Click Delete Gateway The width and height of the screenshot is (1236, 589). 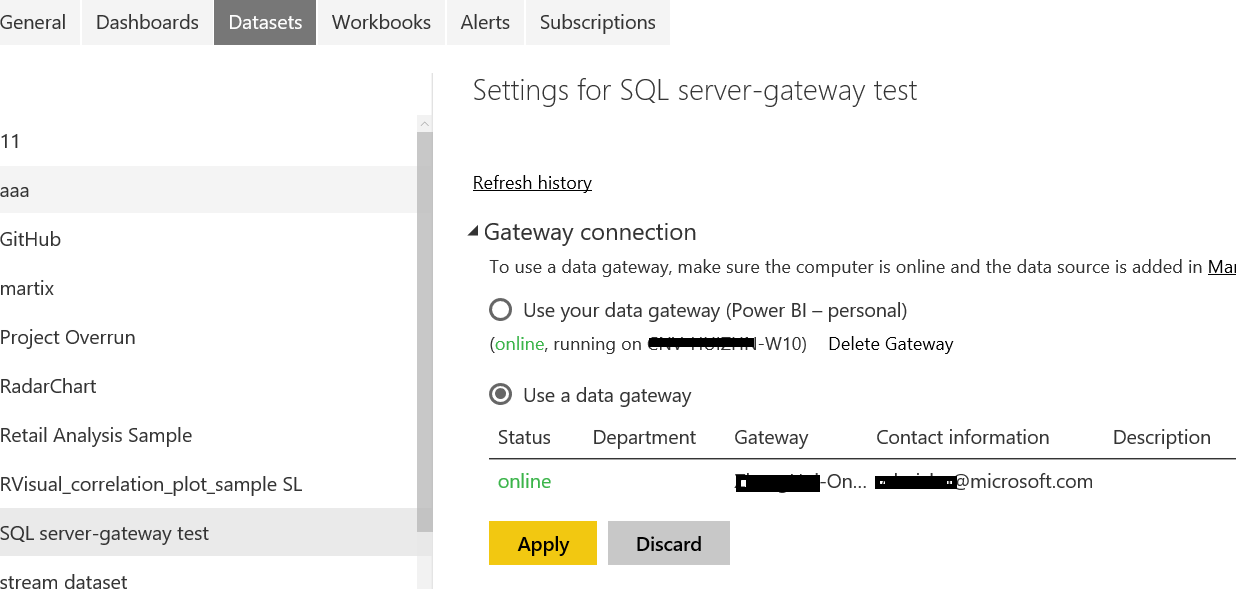(891, 344)
